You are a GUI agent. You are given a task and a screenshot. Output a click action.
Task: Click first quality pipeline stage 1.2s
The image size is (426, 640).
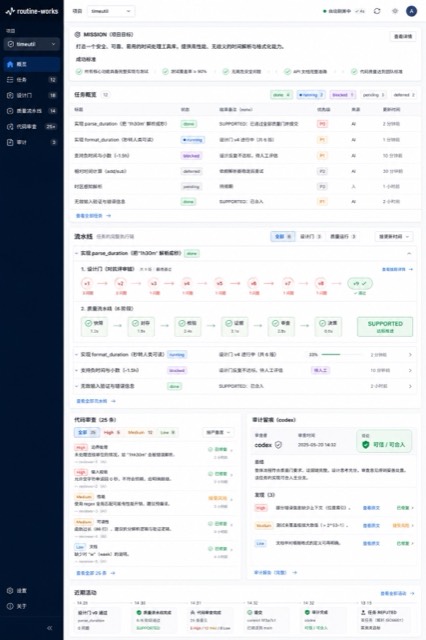pyautogui.click(x=94, y=326)
